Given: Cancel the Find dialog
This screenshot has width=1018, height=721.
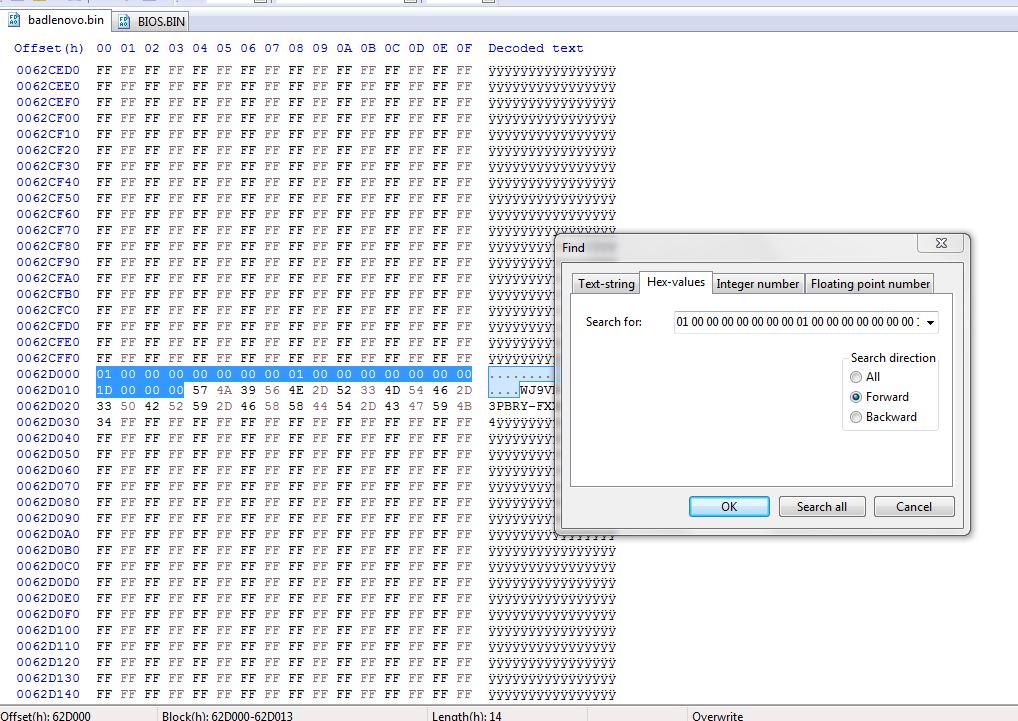Looking at the screenshot, I should (914, 507).
